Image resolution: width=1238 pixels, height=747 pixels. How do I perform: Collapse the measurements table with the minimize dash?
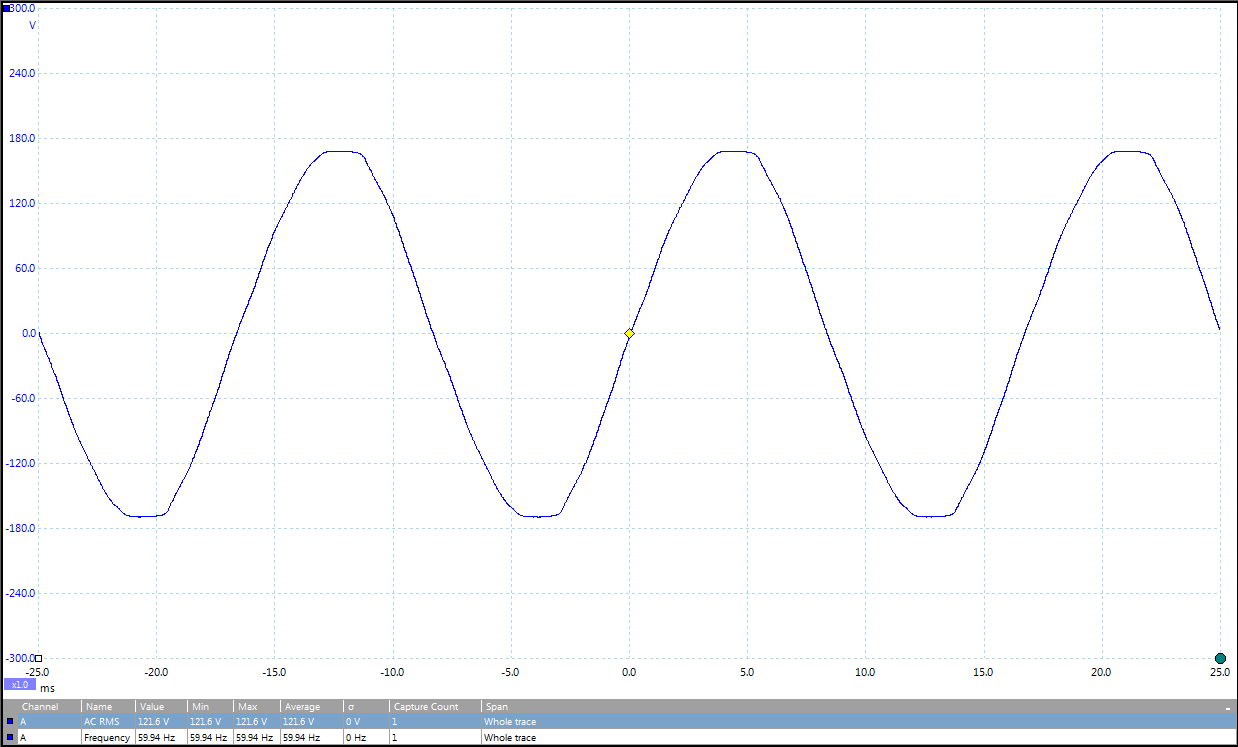click(1227, 707)
